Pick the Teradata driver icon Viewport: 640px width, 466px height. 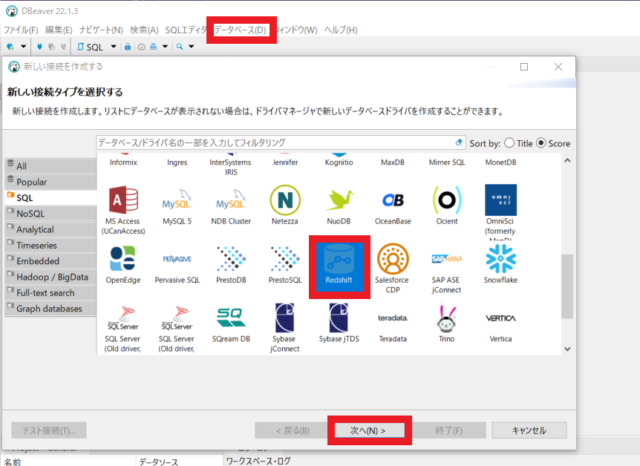393,318
